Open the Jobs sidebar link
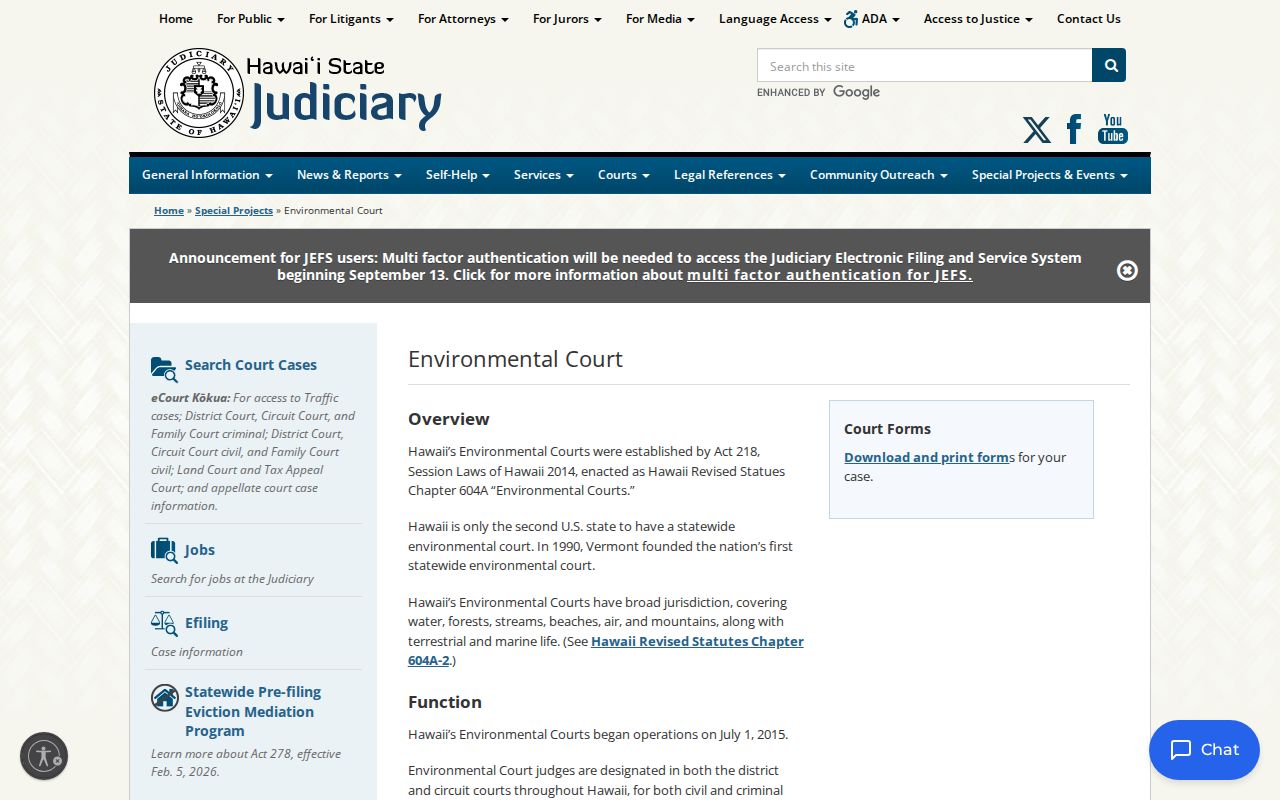Viewport: 1280px width, 800px height. [200, 550]
